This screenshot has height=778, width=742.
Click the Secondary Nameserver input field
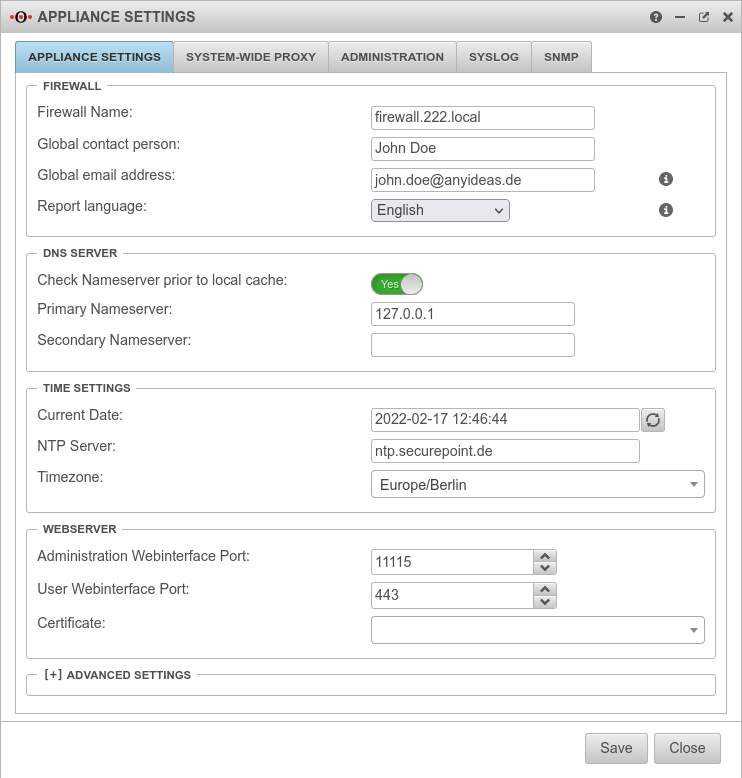472,345
